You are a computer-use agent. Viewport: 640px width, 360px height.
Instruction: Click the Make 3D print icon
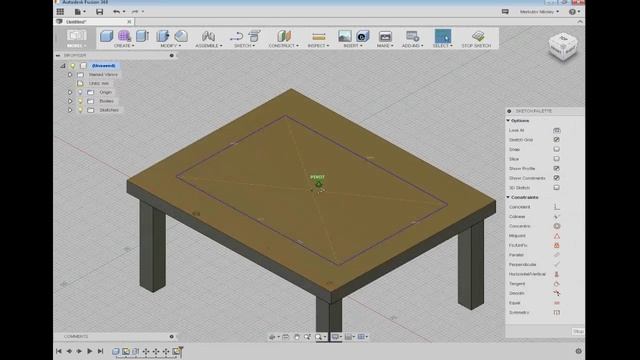[385, 36]
